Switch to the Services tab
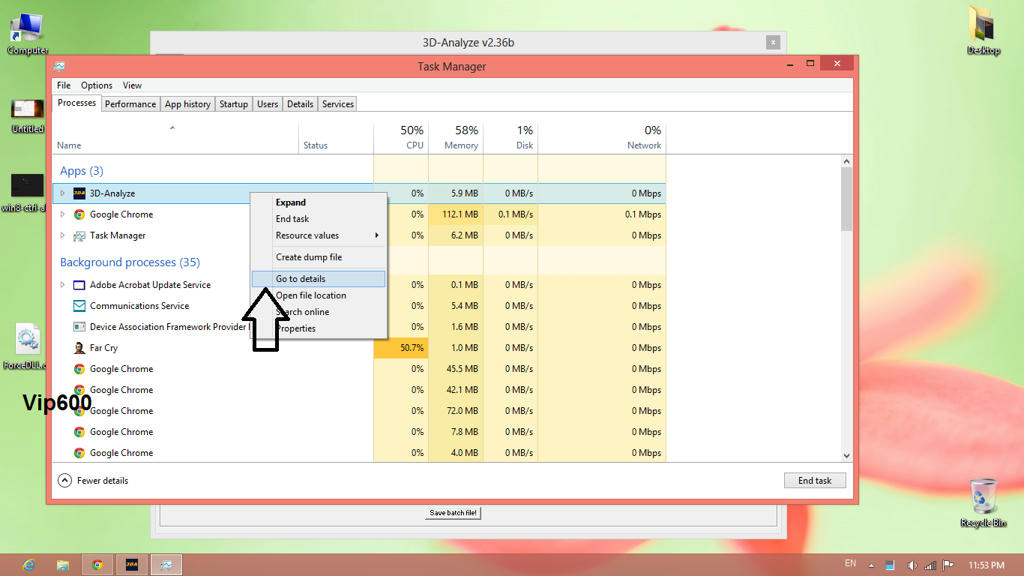 point(338,104)
